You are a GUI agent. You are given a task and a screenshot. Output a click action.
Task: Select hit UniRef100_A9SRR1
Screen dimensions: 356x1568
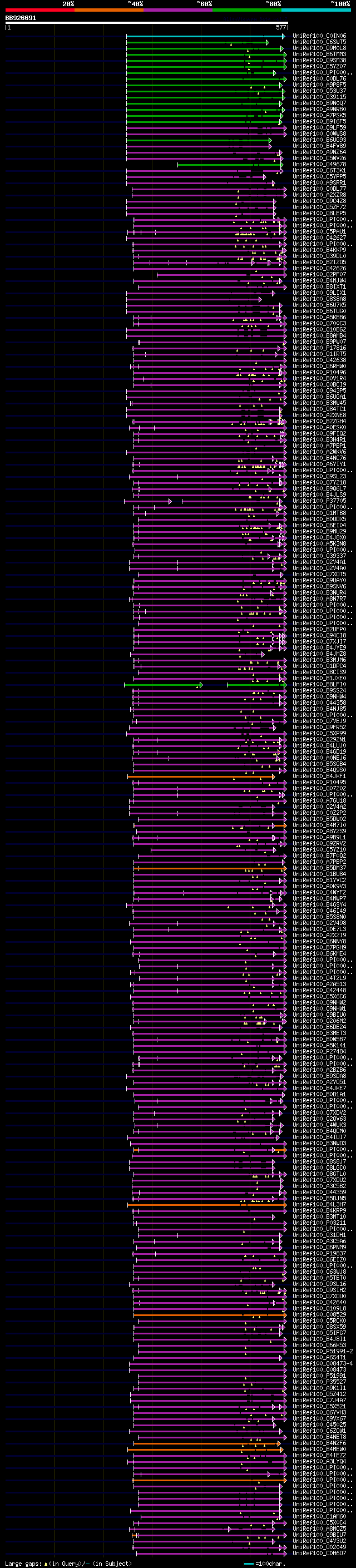319,182
